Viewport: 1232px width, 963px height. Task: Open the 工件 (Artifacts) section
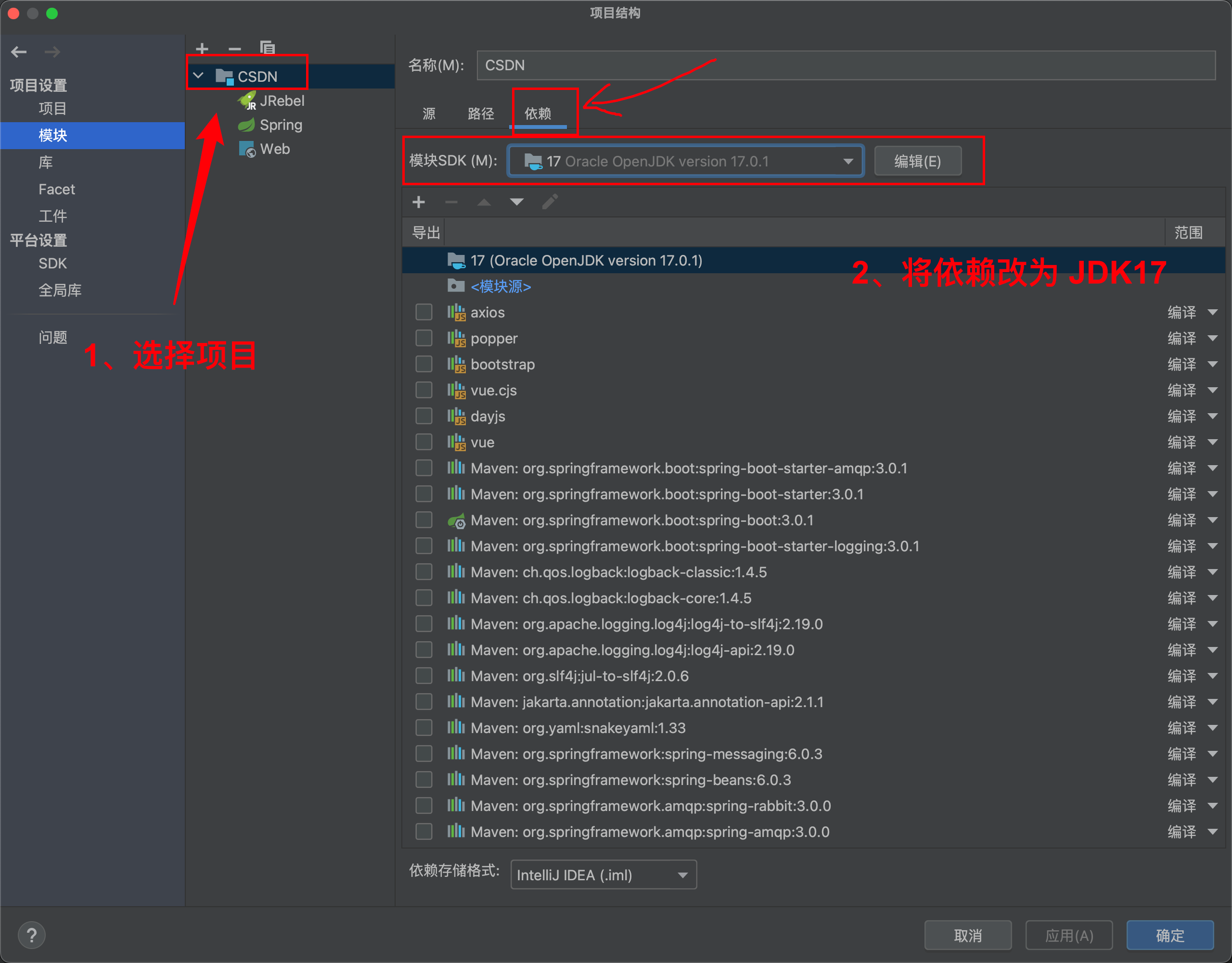(52, 216)
